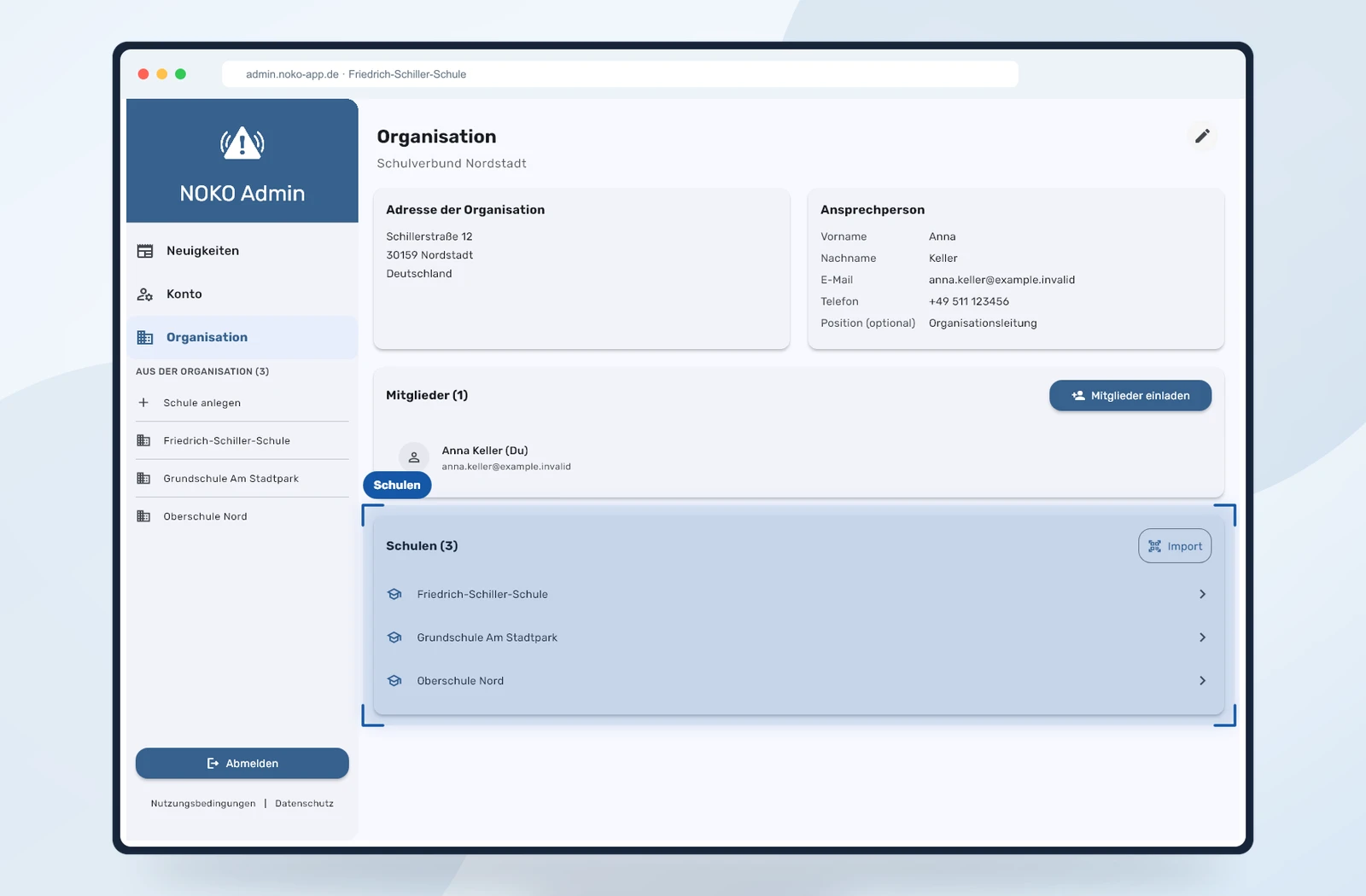The height and width of the screenshot is (896, 1366).
Task: Click the Organisationsleitung position value
Action: (983, 323)
